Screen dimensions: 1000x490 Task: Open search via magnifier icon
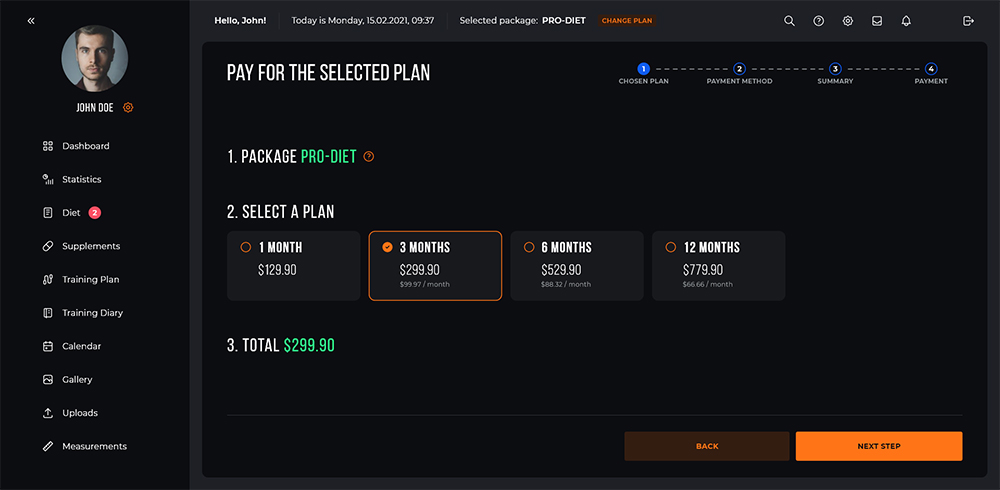(x=789, y=20)
